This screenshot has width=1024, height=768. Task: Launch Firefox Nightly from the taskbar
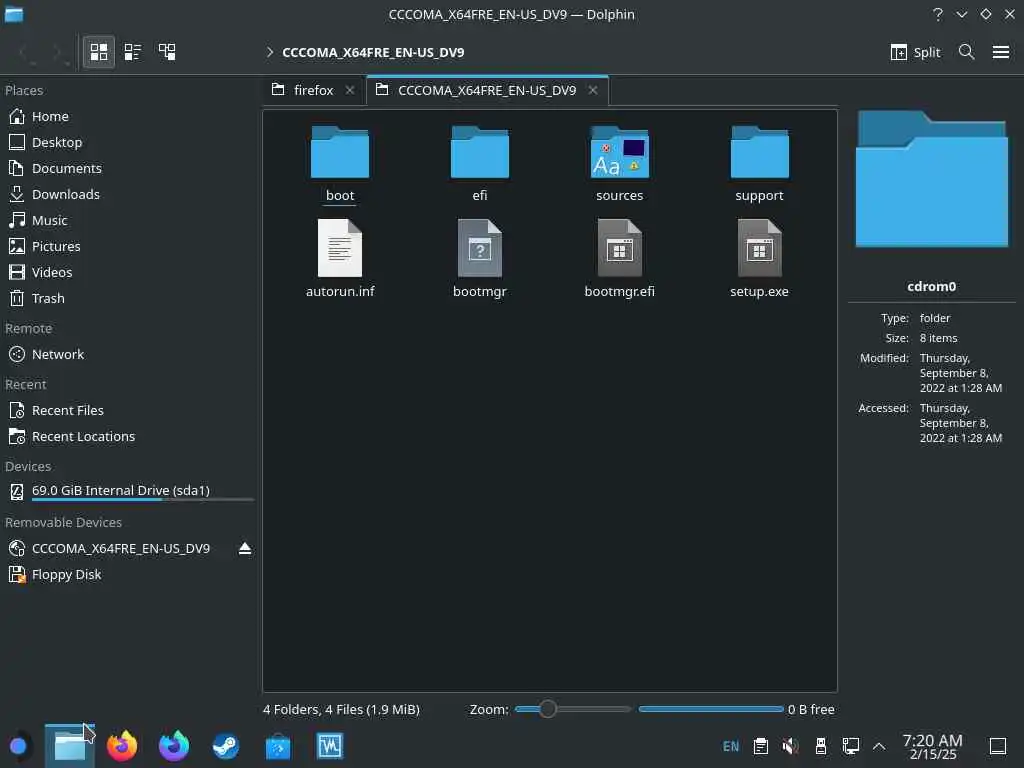pyautogui.click(x=174, y=746)
